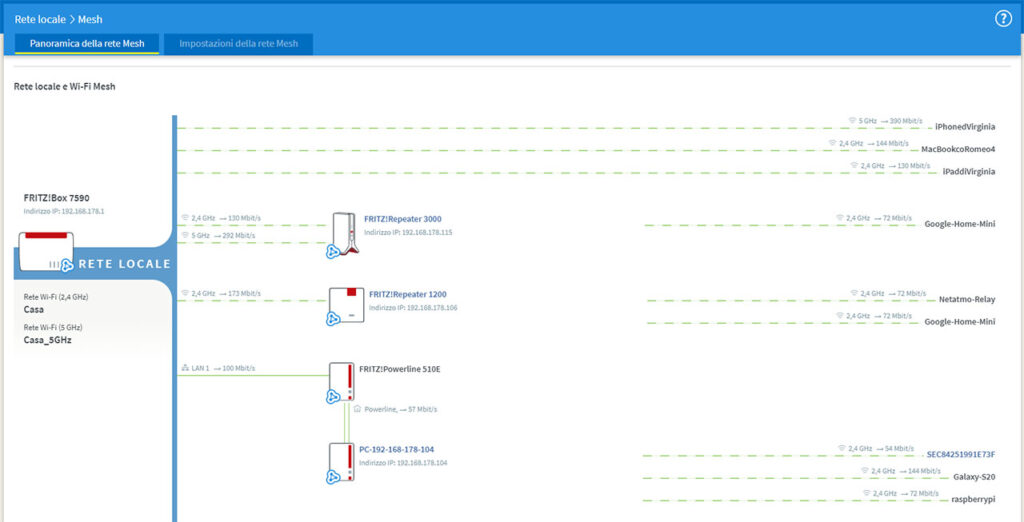The height and width of the screenshot is (522, 1024).
Task: Click the iPaddiVirginia device name
Action: click(968, 171)
